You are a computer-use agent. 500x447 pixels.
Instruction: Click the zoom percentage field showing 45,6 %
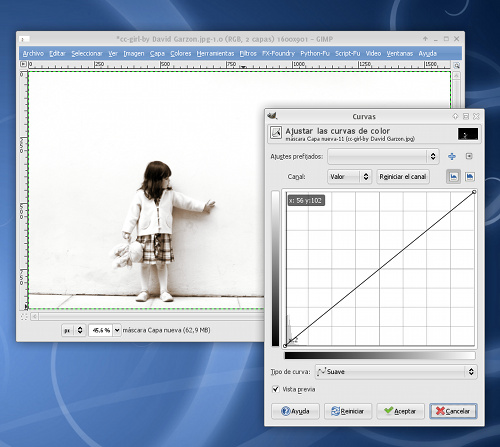point(101,330)
